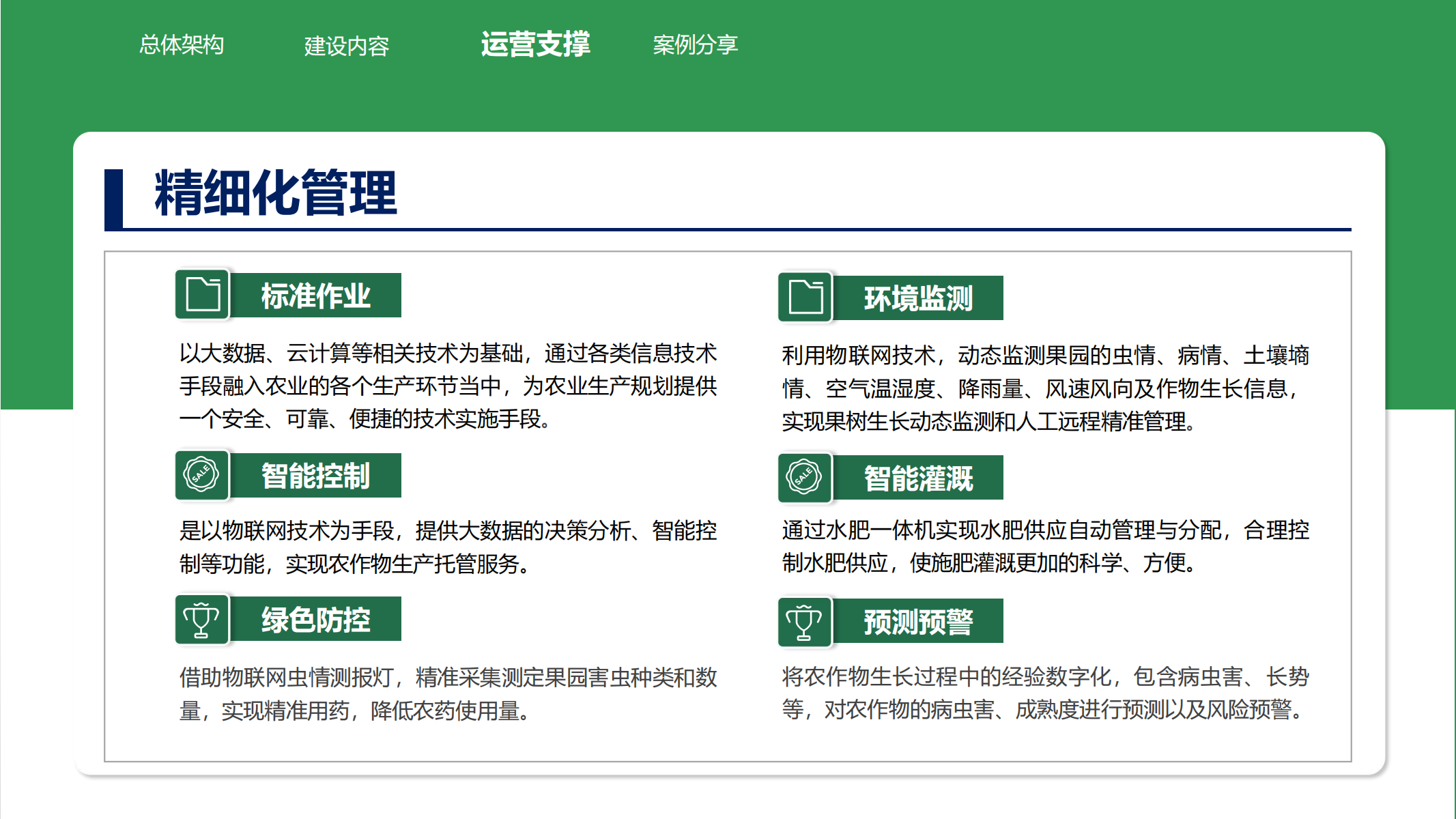Click the 标准作业 heading label
This screenshot has height=819, width=1456.
click(315, 296)
